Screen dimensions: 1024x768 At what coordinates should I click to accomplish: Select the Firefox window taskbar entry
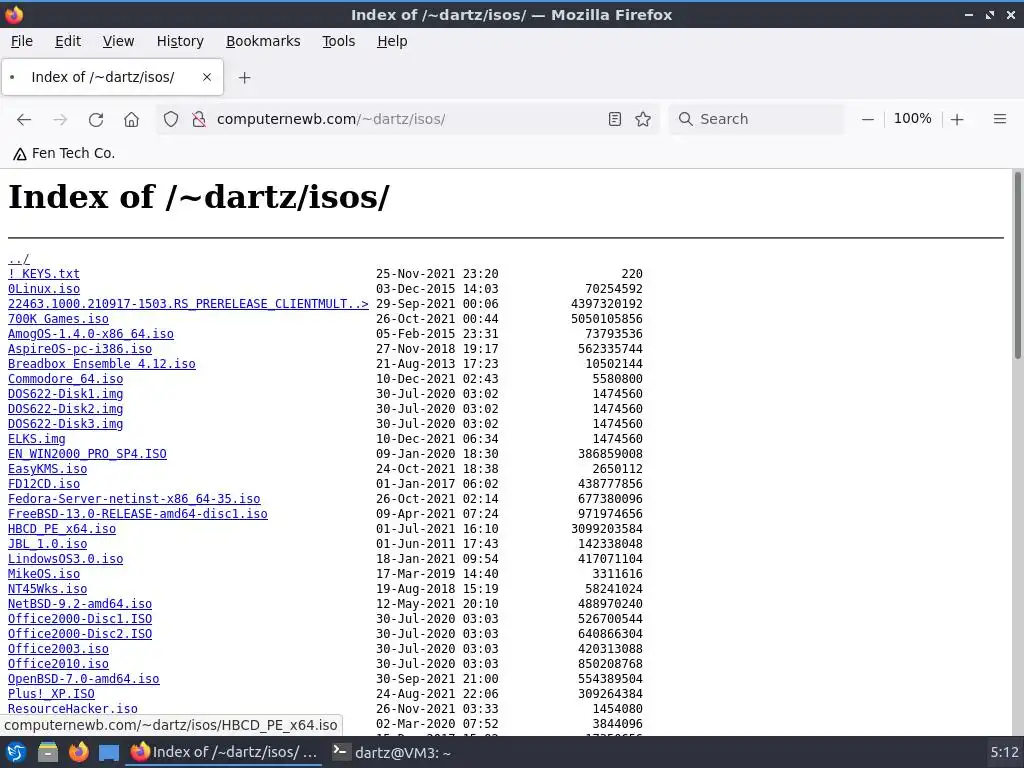223,752
